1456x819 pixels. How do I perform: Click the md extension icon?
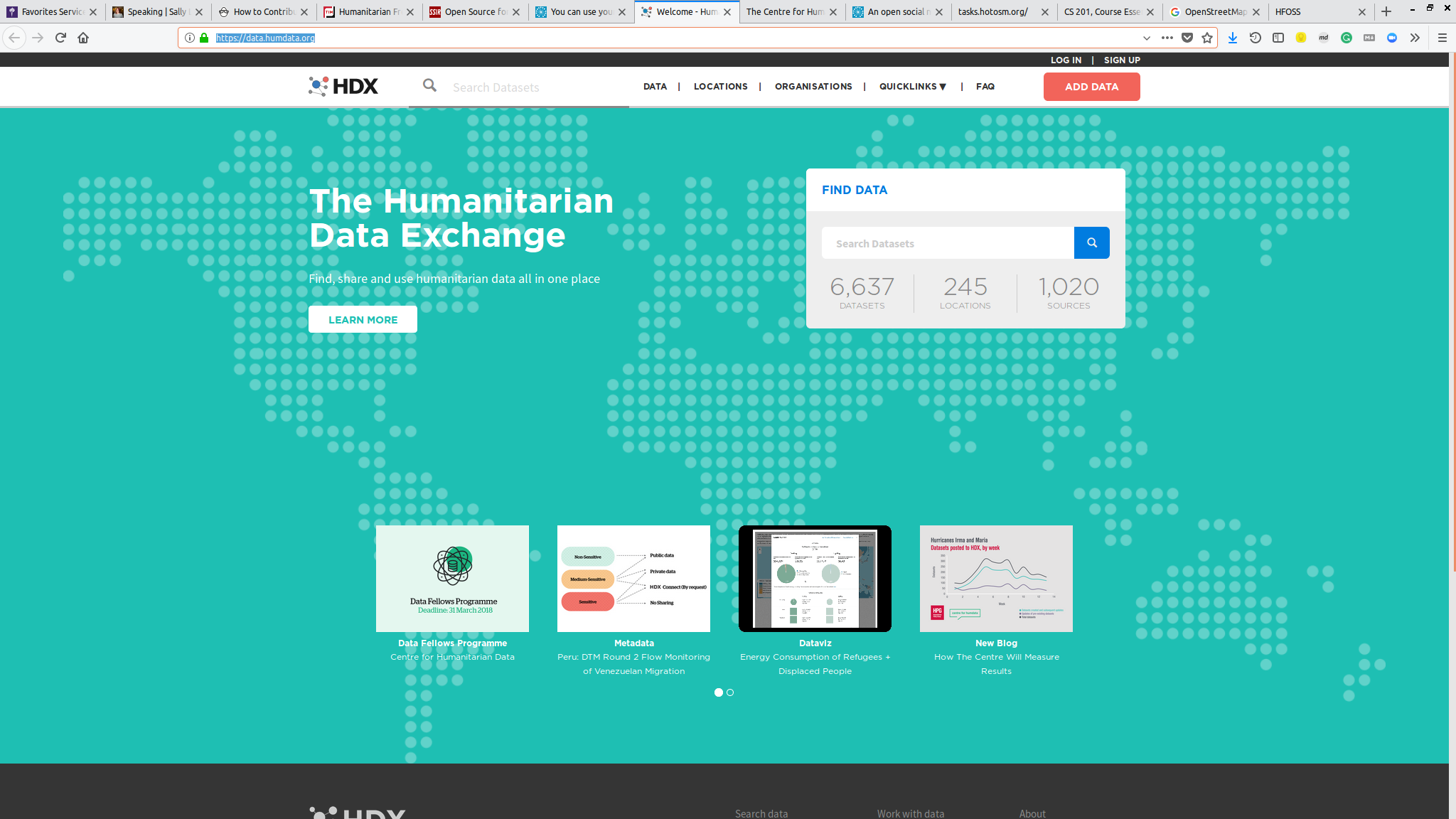(x=1324, y=38)
